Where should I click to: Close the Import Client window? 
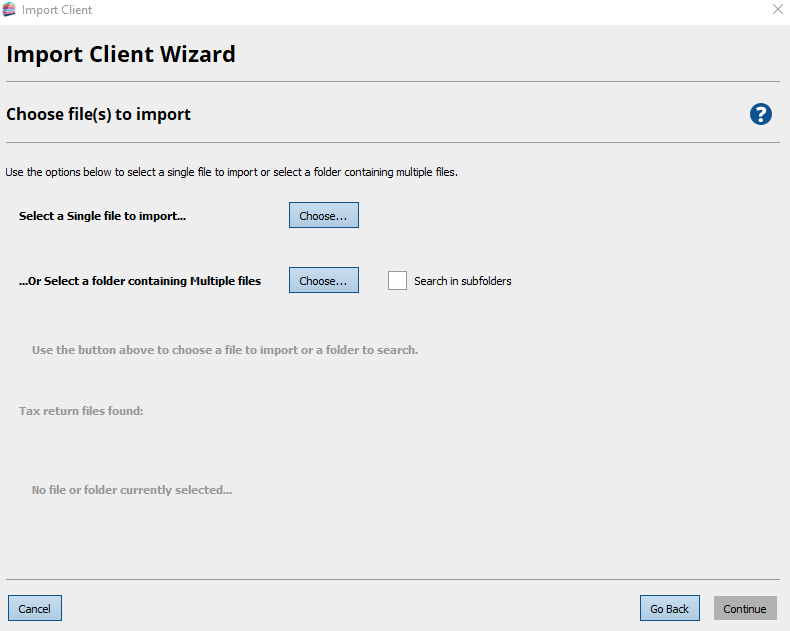point(777,10)
